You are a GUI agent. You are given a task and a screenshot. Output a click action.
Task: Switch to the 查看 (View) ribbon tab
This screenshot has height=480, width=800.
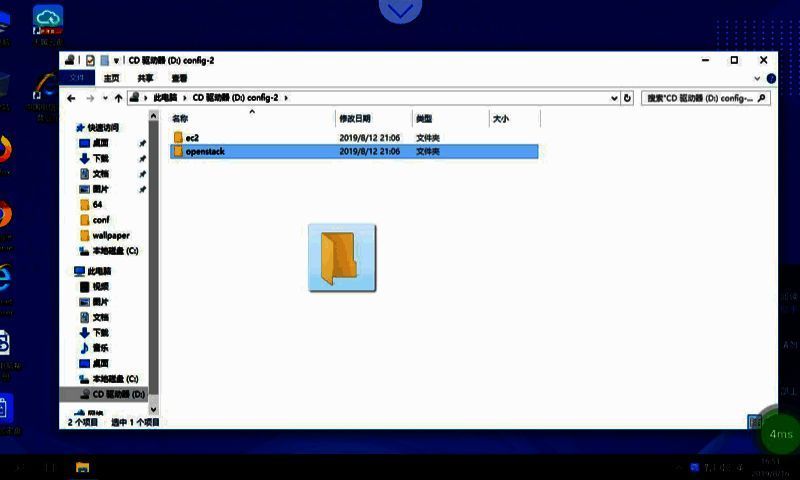pyautogui.click(x=179, y=77)
